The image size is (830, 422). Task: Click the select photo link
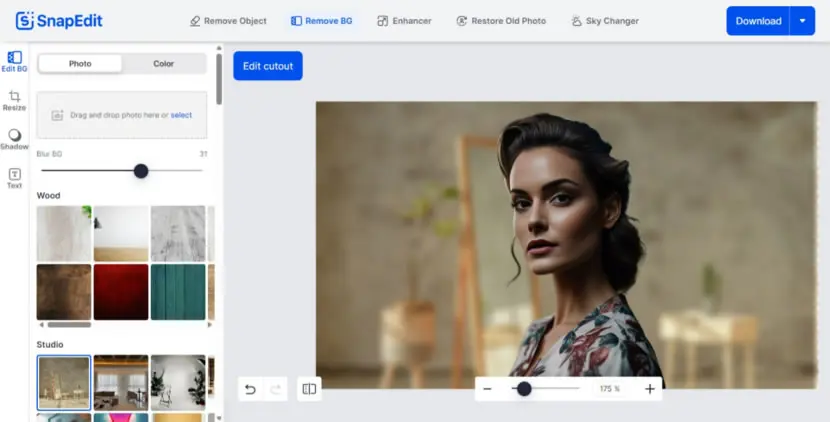pos(181,115)
